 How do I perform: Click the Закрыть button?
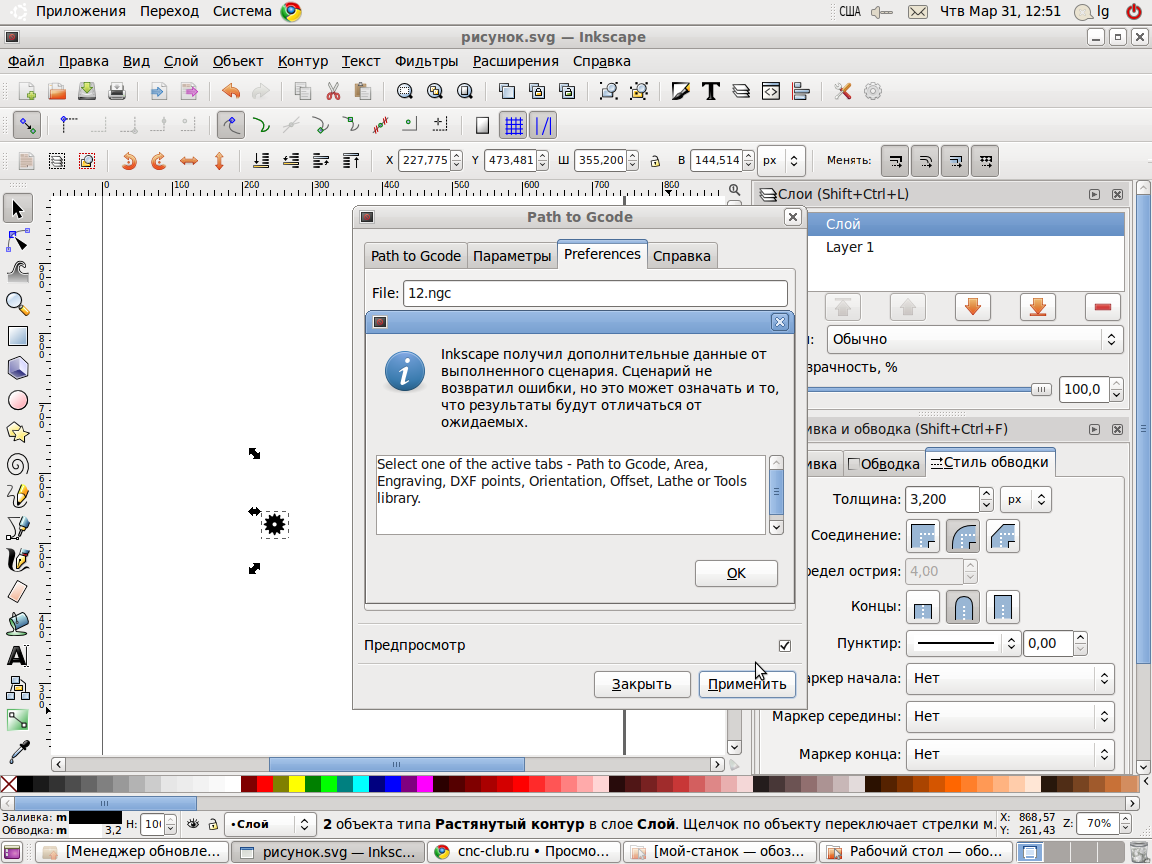click(x=642, y=684)
